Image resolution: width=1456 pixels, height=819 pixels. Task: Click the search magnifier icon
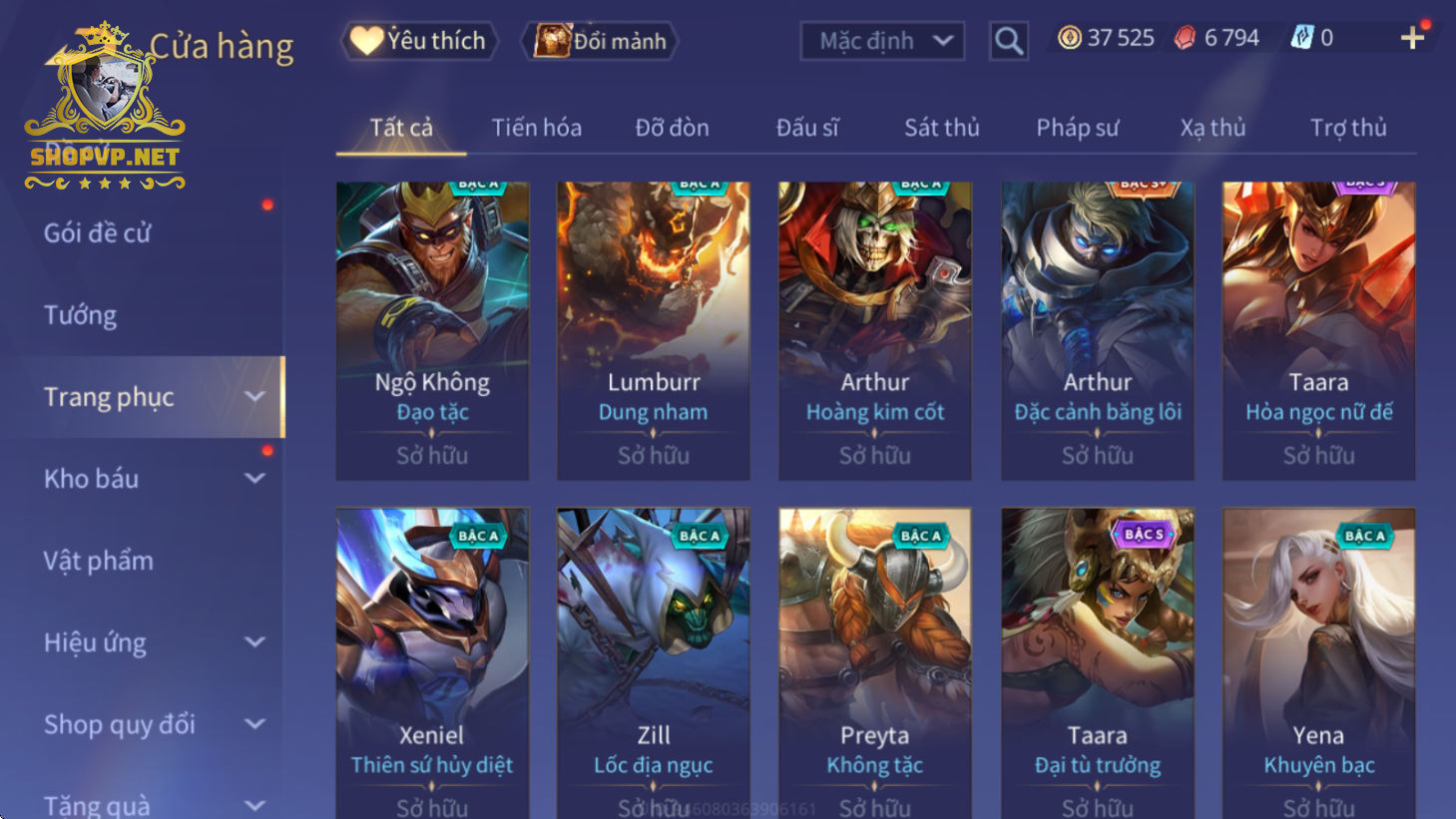click(x=1008, y=41)
